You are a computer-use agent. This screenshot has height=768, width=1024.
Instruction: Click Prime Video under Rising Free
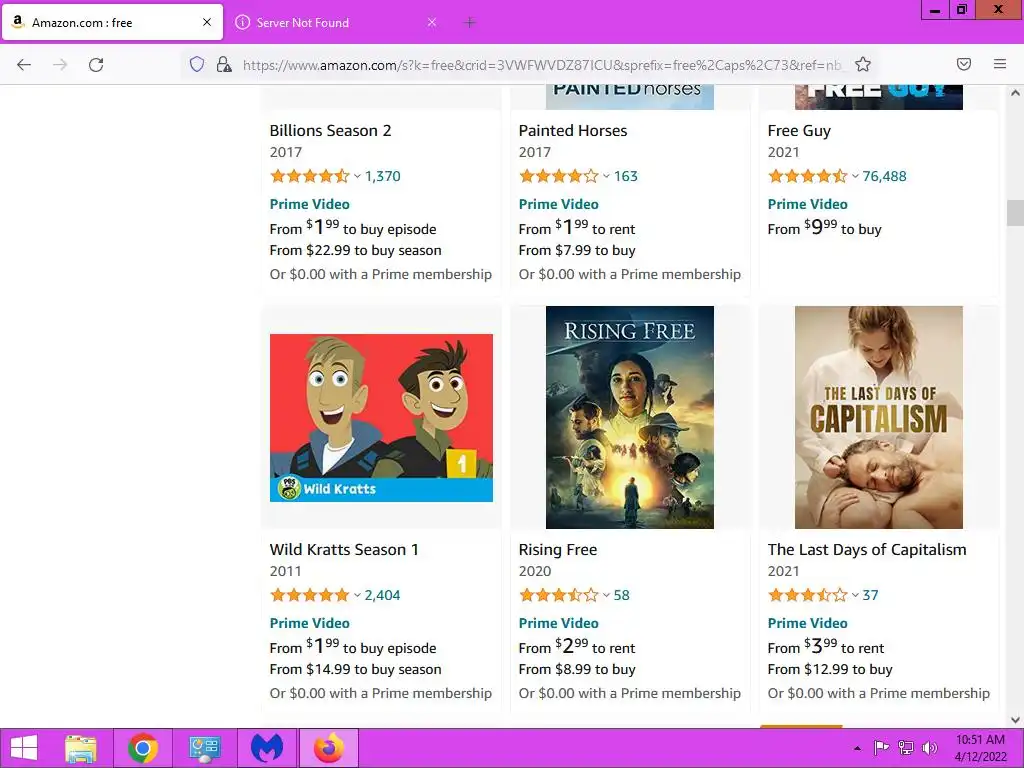pyautogui.click(x=558, y=624)
